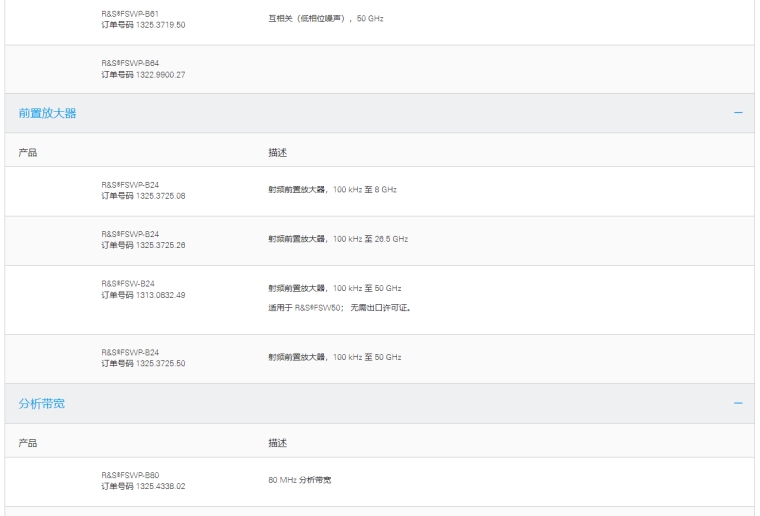Click 描述 column header in 分析带宽 table
The height and width of the screenshot is (516, 760).
click(277, 443)
